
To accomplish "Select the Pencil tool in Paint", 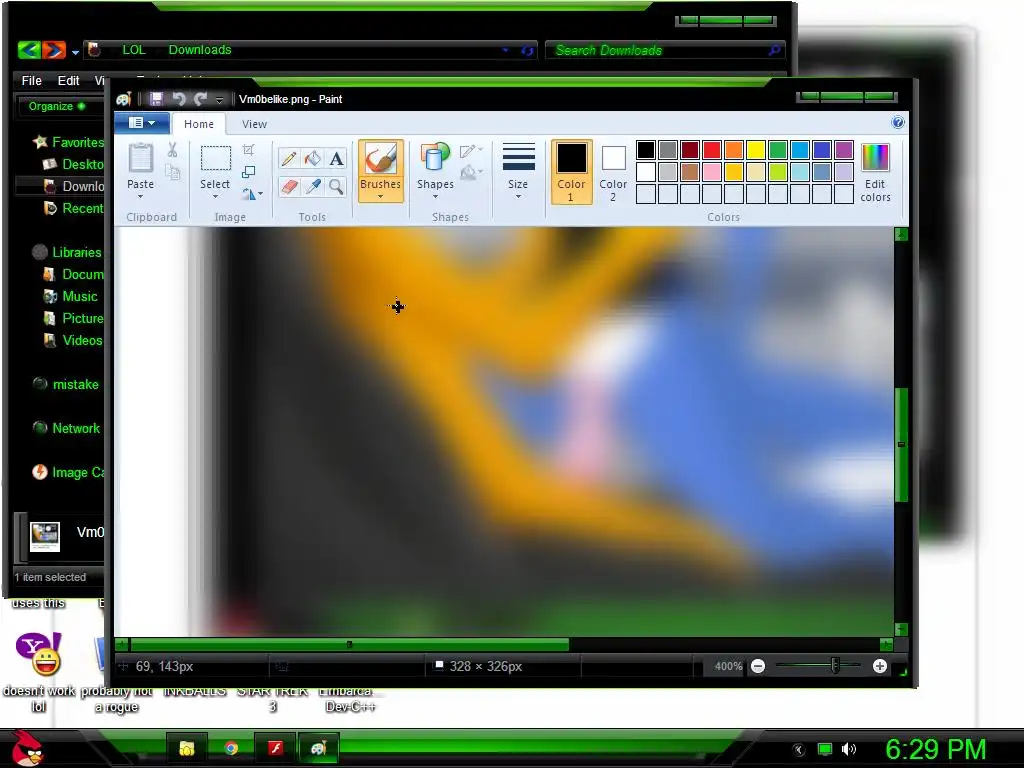I will click(289, 159).
